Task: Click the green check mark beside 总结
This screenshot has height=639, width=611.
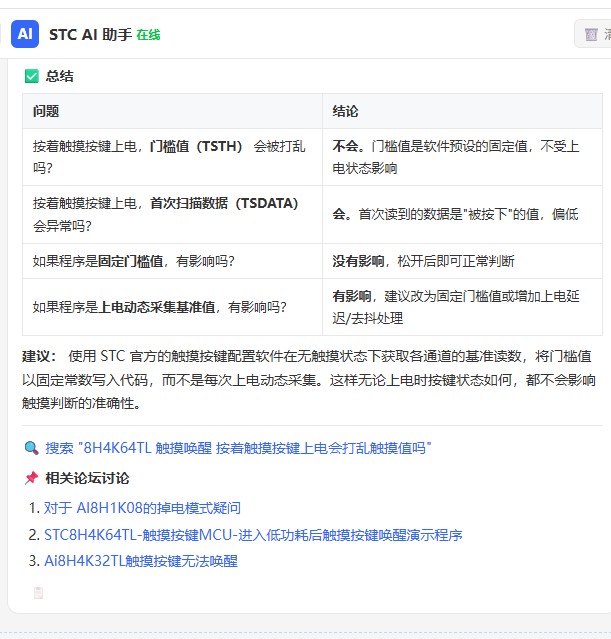Action: (32, 76)
